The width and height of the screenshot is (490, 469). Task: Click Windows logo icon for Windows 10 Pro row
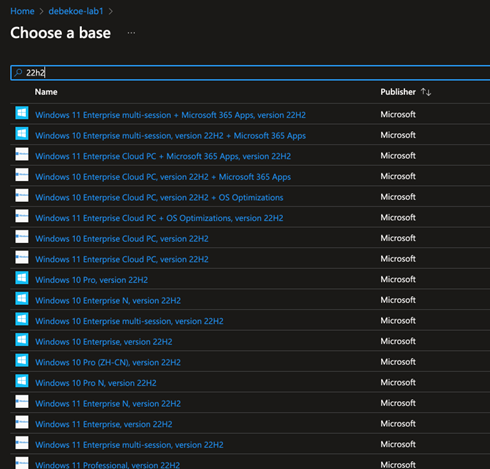pyautogui.click(x=22, y=278)
